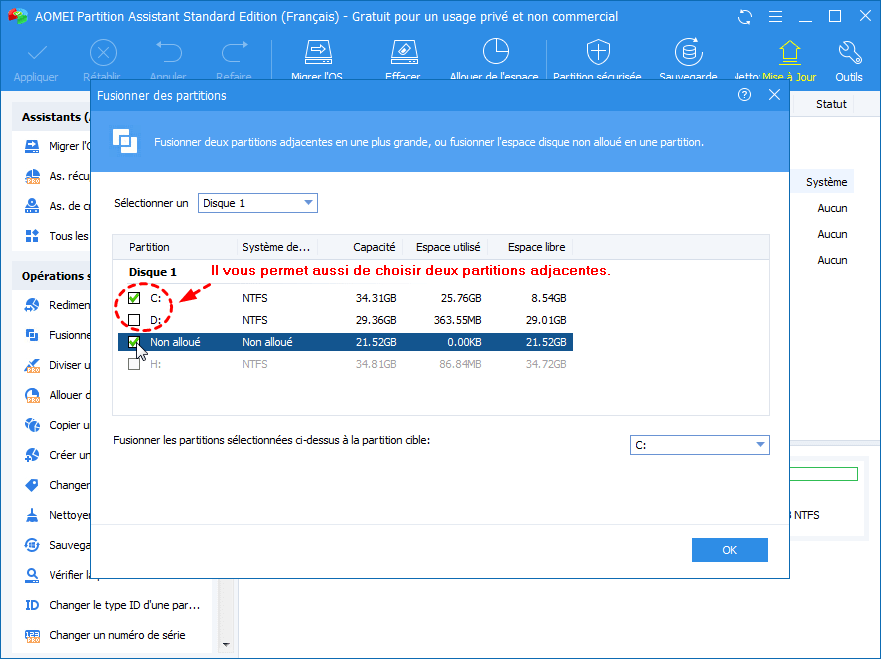The width and height of the screenshot is (881, 659).
Task: Select the As. de c… wizard sidebar item
Action: click(x=57, y=206)
